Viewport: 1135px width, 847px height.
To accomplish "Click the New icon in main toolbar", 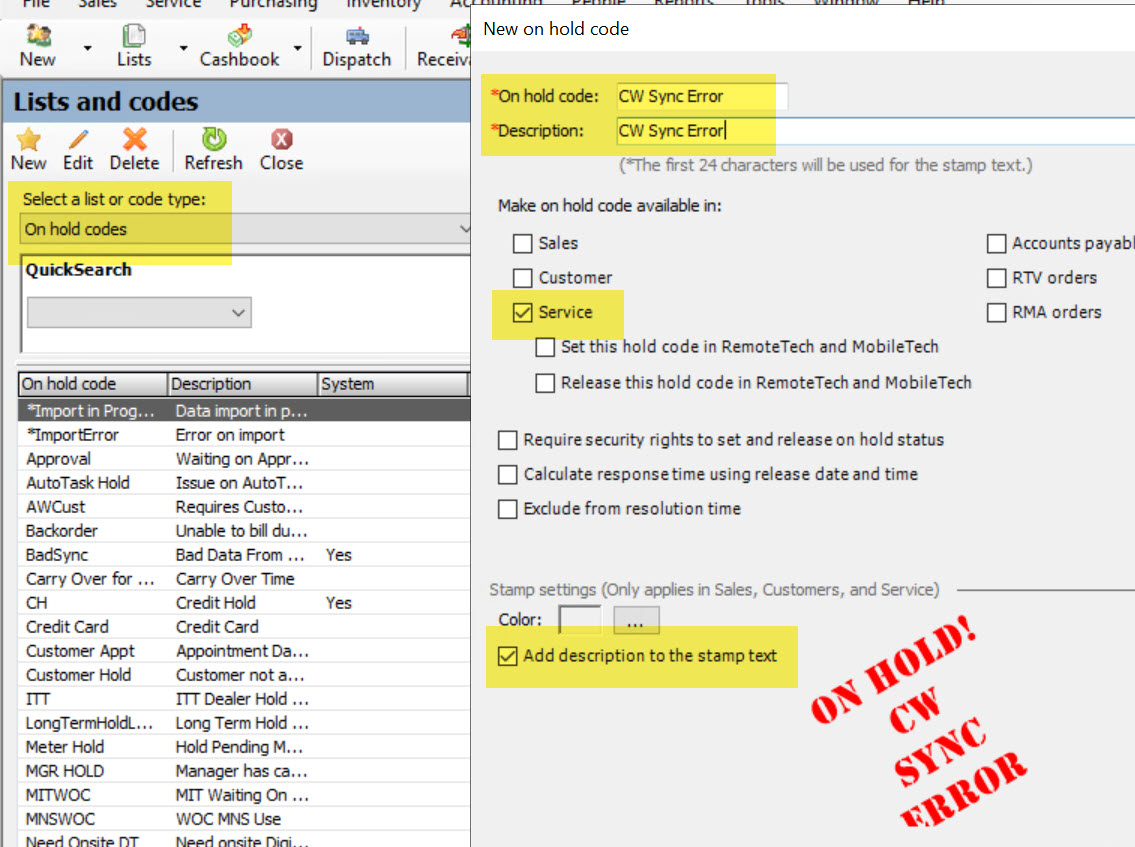I will [38, 45].
